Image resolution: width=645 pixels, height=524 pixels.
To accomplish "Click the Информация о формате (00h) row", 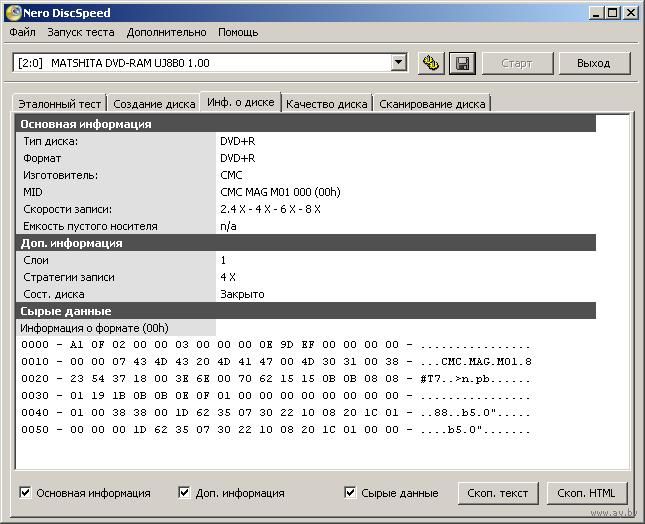I will tap(116, 328).
